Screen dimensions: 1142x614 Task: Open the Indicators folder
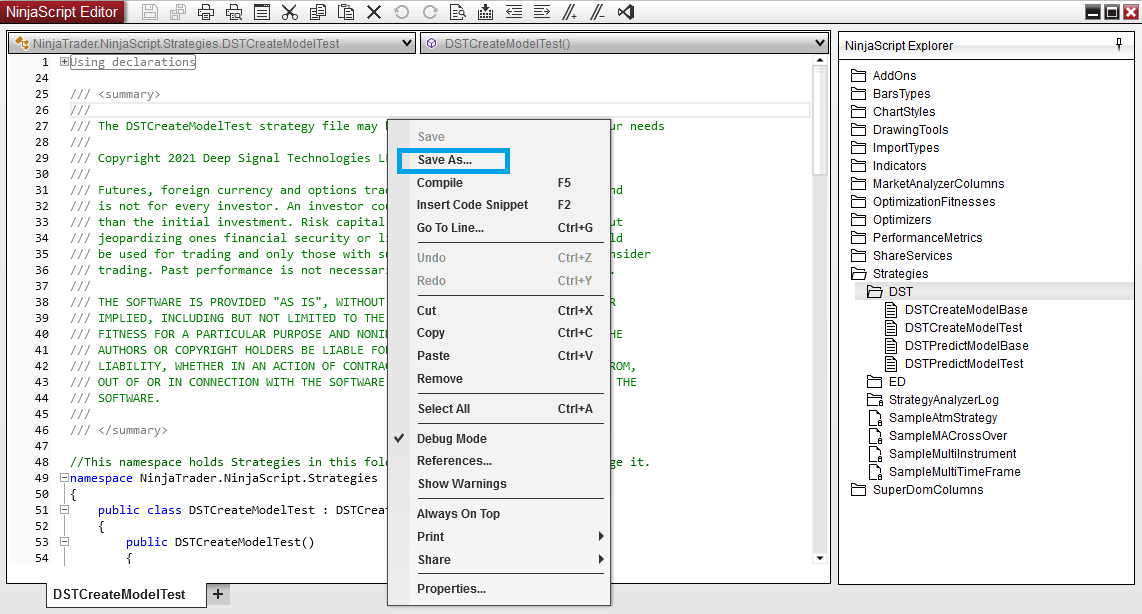[899, 165]
